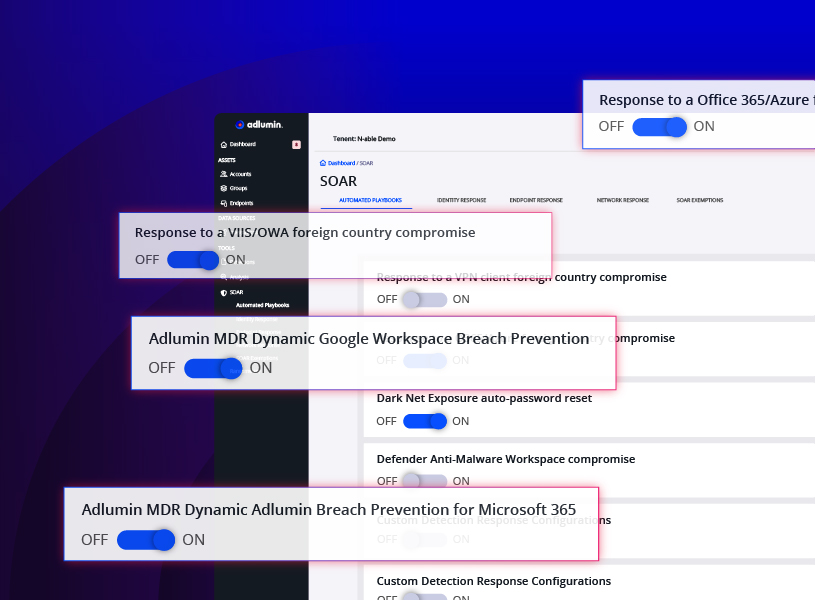Image resolution: width=815 pixels, height=600 pixels.
Task: Switch off Google Workspace Breach Prevention toggle
Action: [x=214, y=368]
